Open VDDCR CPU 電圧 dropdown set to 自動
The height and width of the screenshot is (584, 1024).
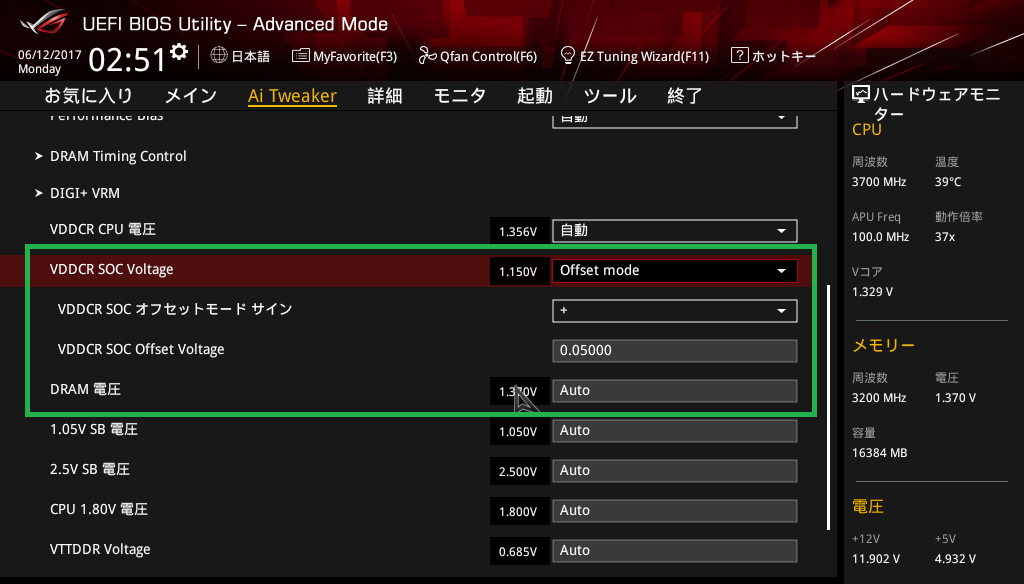pyautogui.click(x=675, y=231)
